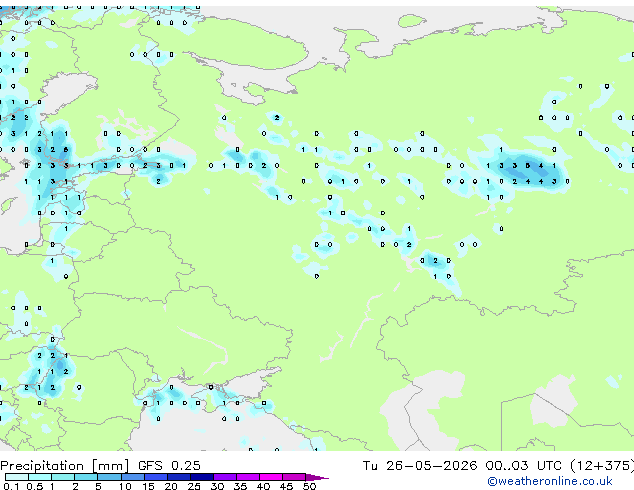Screen dimensions: 634x490
Task: Click the 1–2 mm legend swatch
Action: [x=63, y=477]
